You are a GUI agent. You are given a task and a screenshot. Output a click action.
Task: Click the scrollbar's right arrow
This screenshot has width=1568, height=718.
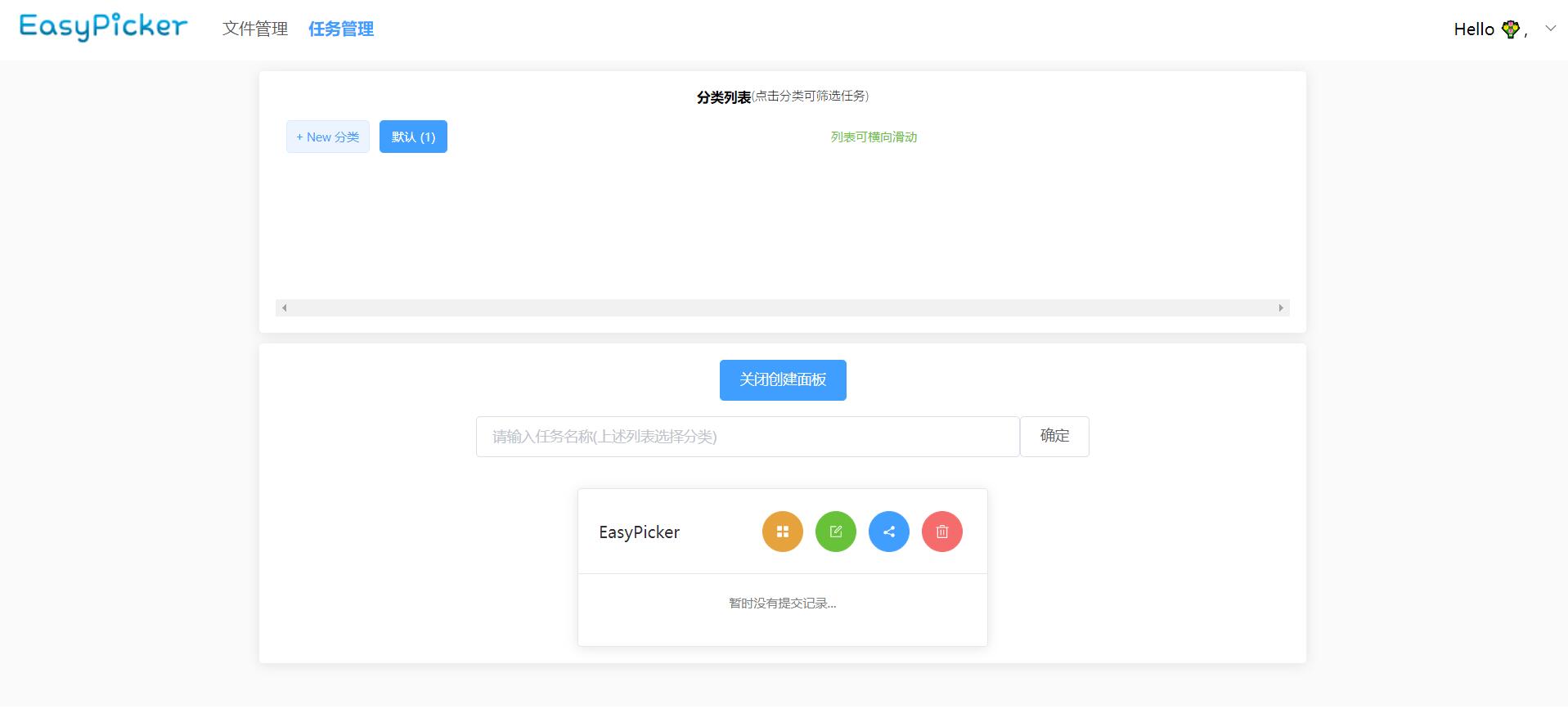pos(1281,308)
